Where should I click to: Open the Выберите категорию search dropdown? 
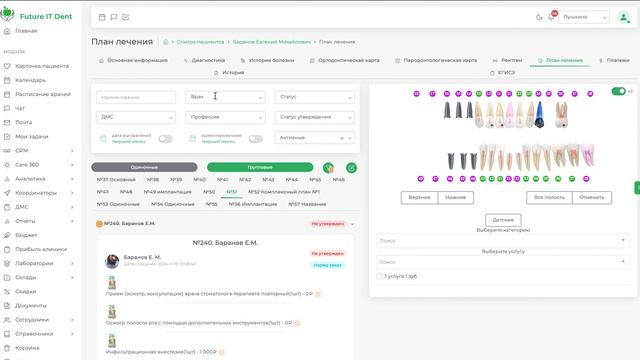tap(503, 241)
